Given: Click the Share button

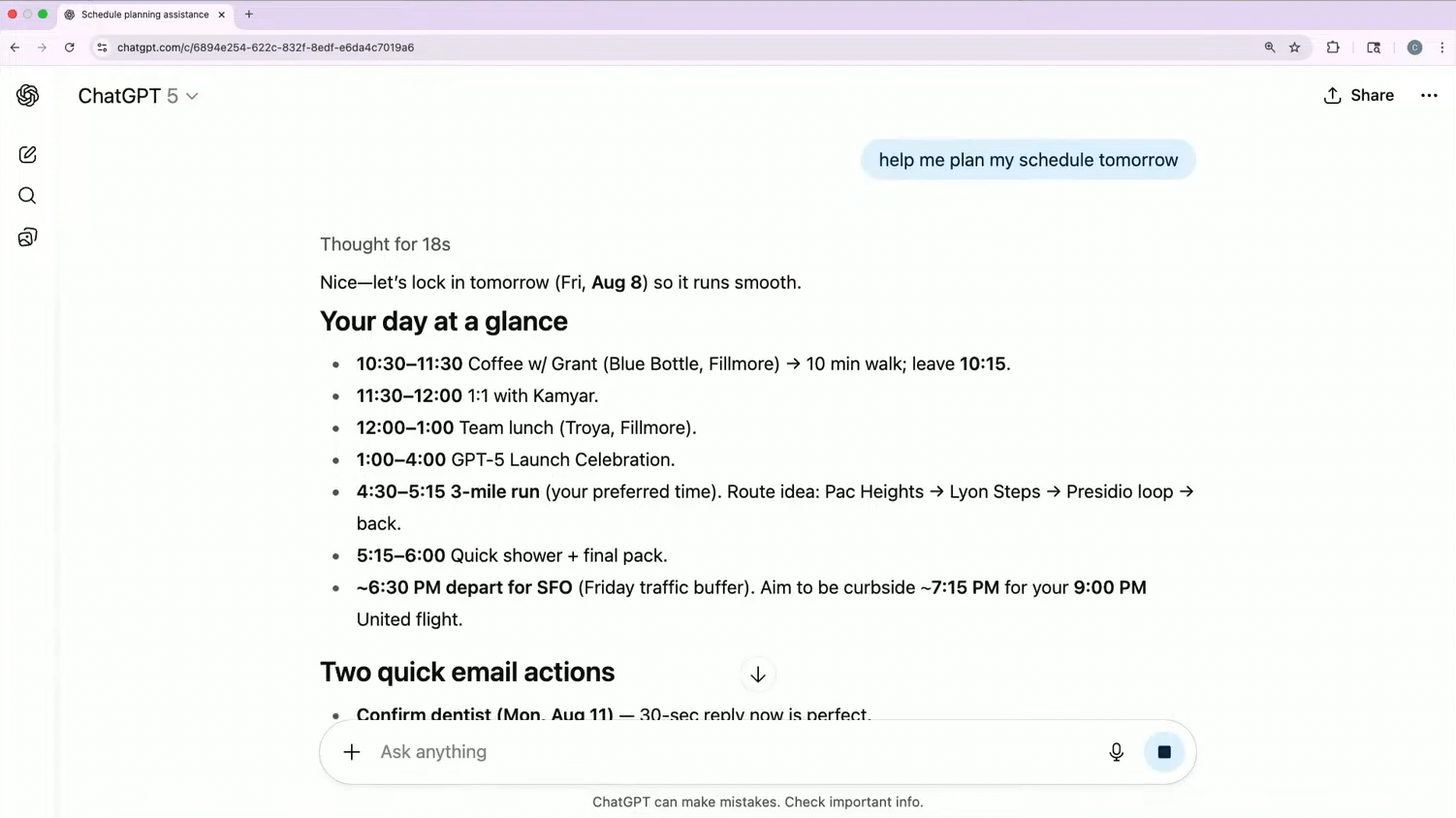Looking at the screenshot, I should pyautogui.click(x=1359, y=95).
